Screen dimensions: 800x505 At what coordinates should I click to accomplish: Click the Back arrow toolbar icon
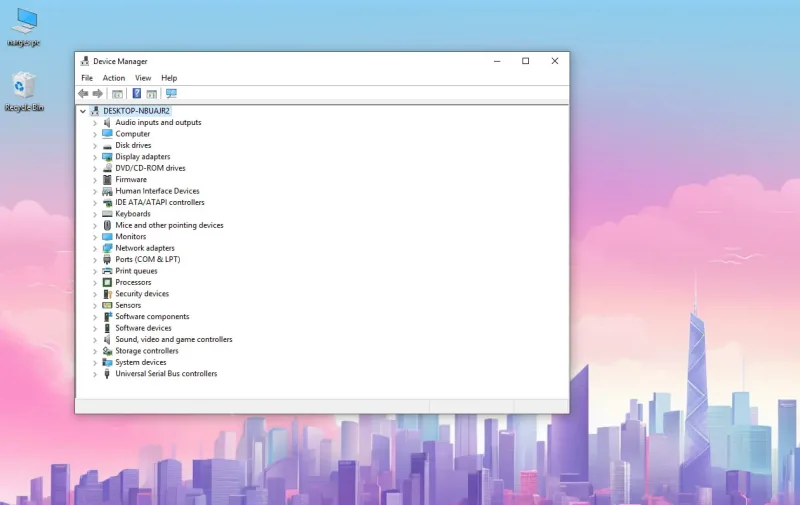tap(83, 93)
